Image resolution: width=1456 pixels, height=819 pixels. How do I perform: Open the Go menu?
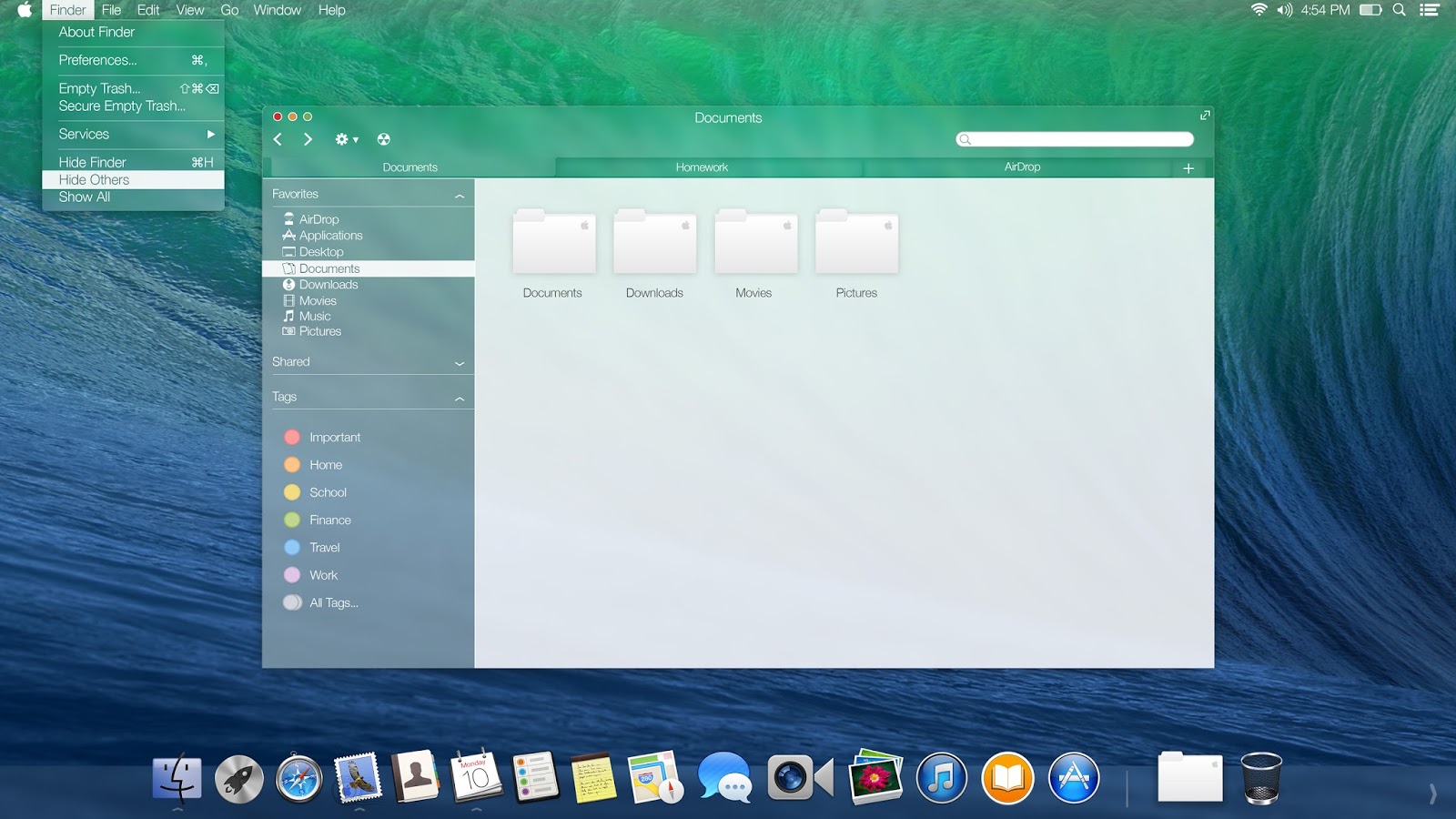(229, 10)
